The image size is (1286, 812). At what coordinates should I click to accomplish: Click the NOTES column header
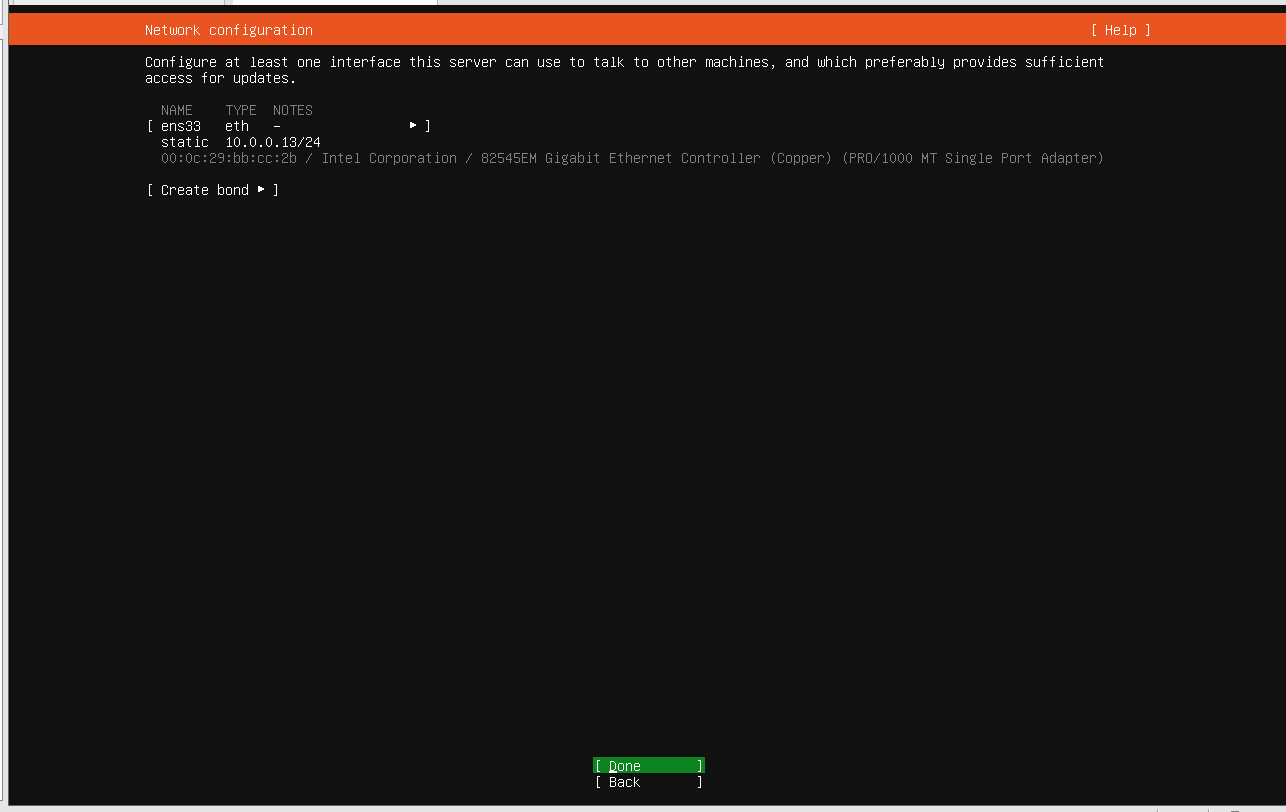(293, 110)
